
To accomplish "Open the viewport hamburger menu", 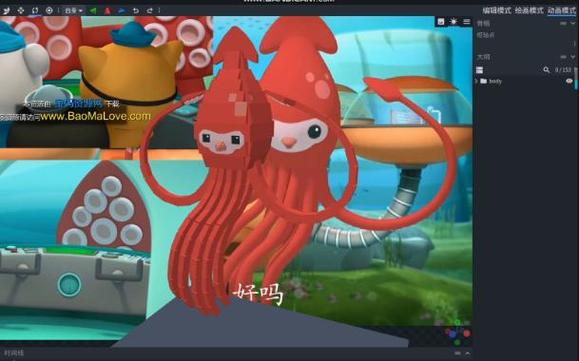I will (x=467, y=22).
